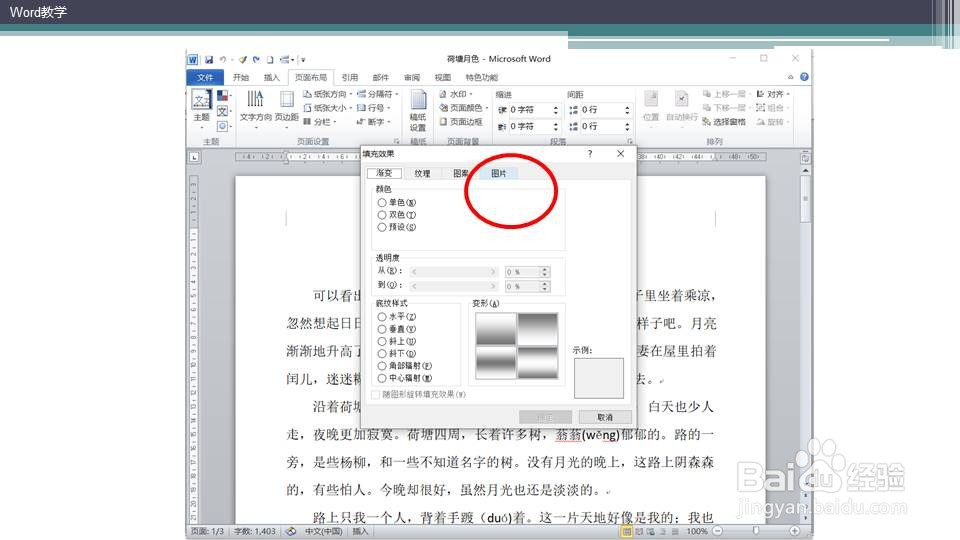The height and width of the screenshot is (540, 960).
Task: Open Breaks (分隔符) dropdown
Action: click(377, 94)
